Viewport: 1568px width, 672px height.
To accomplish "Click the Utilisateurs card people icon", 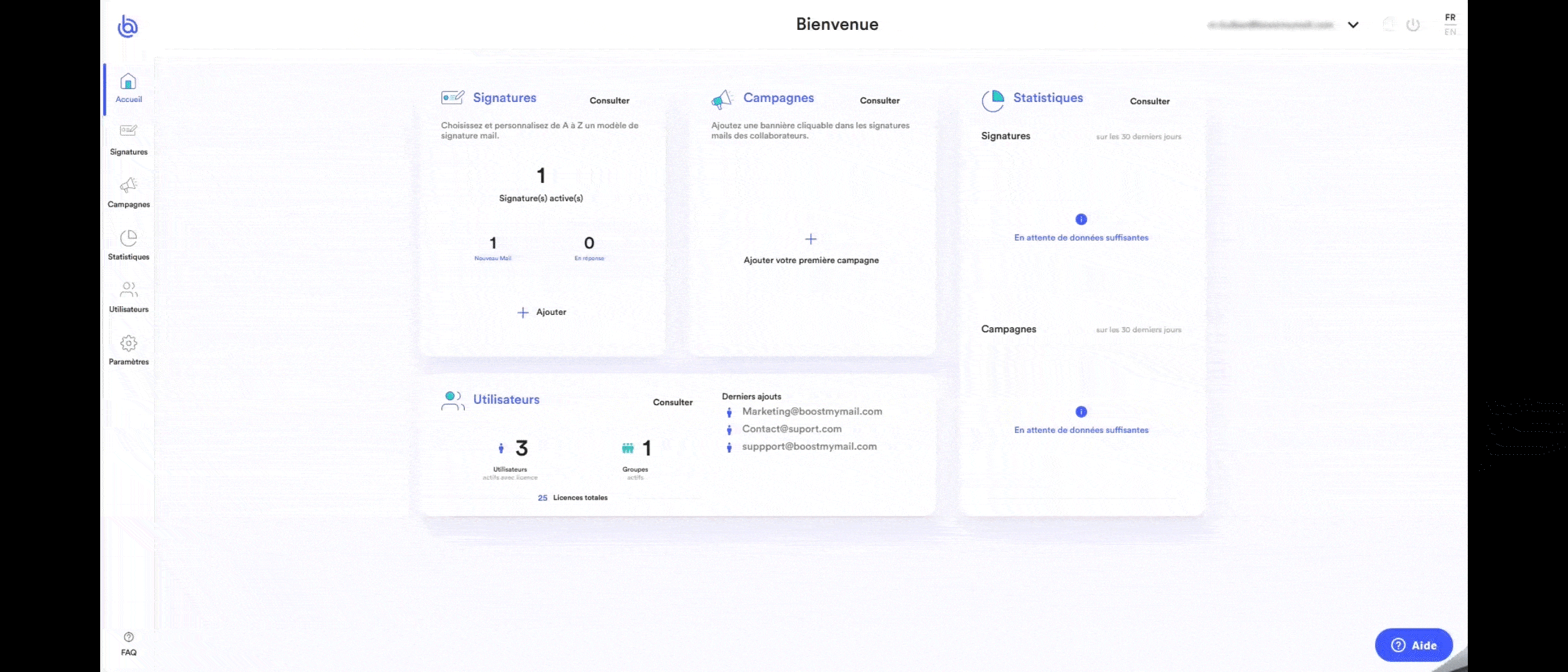I will [452, 401].
